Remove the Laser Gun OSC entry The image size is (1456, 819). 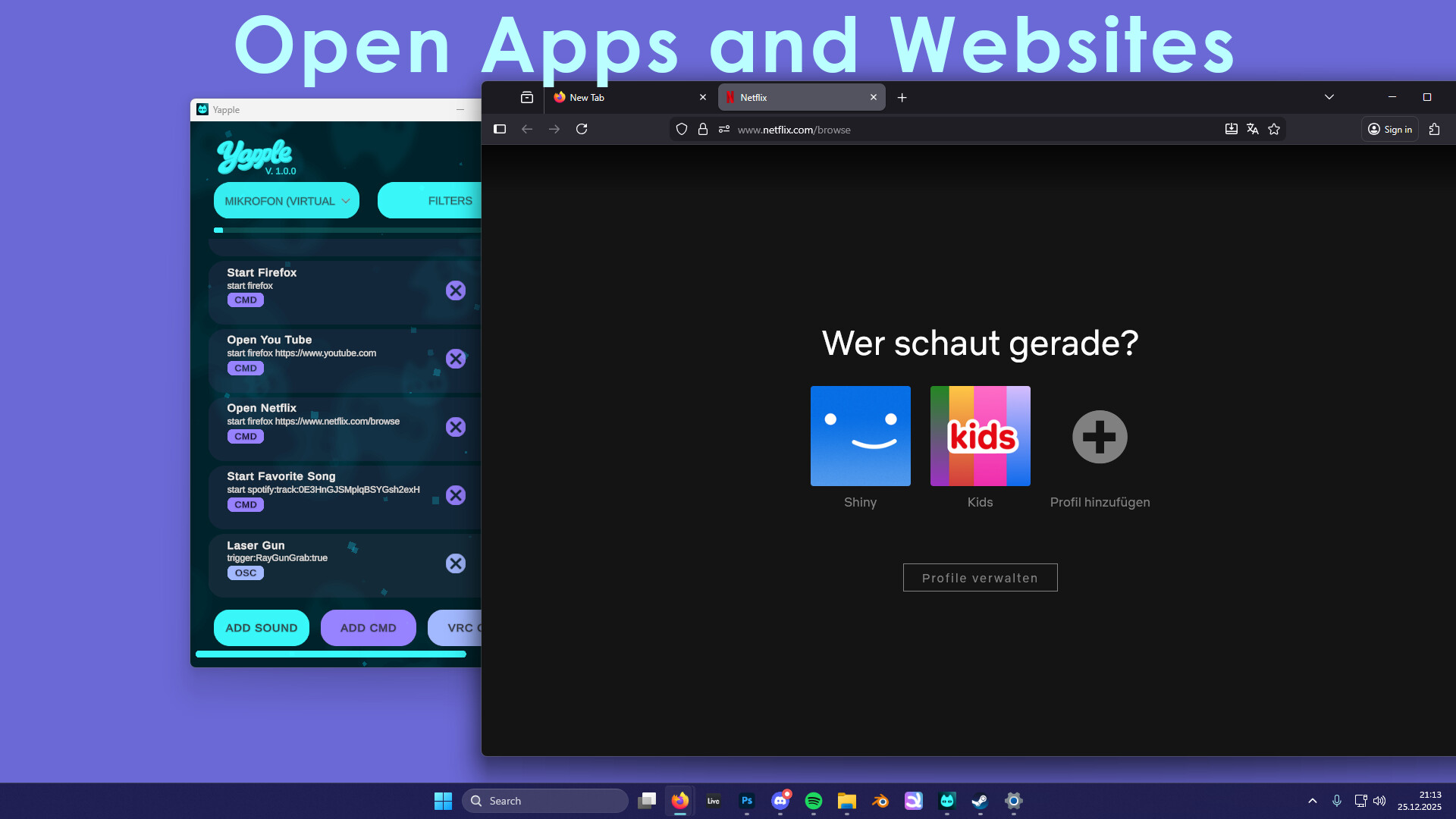pos(455,563)
